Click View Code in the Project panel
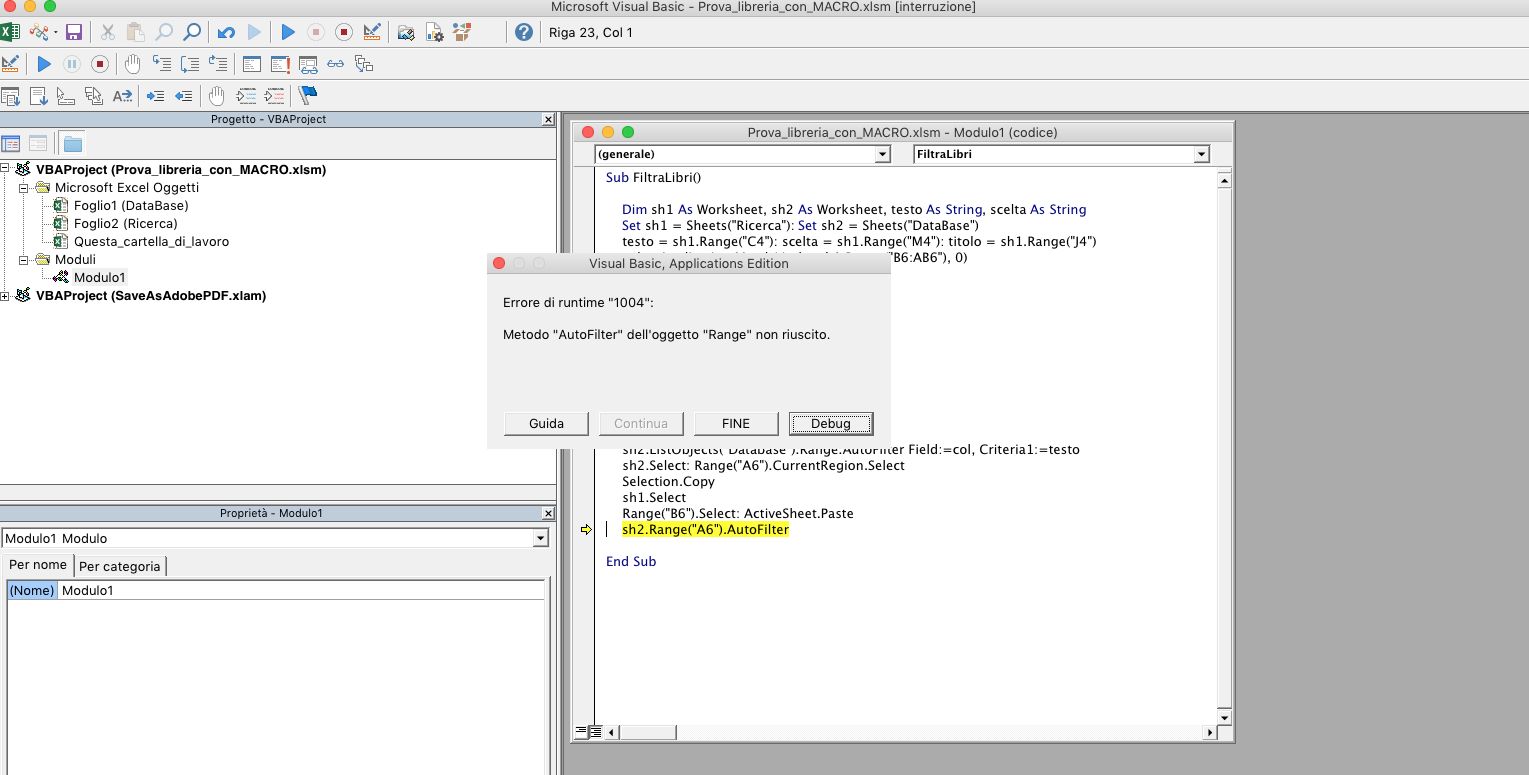This screenshot has height=775, width=1529. pos(11,143)
